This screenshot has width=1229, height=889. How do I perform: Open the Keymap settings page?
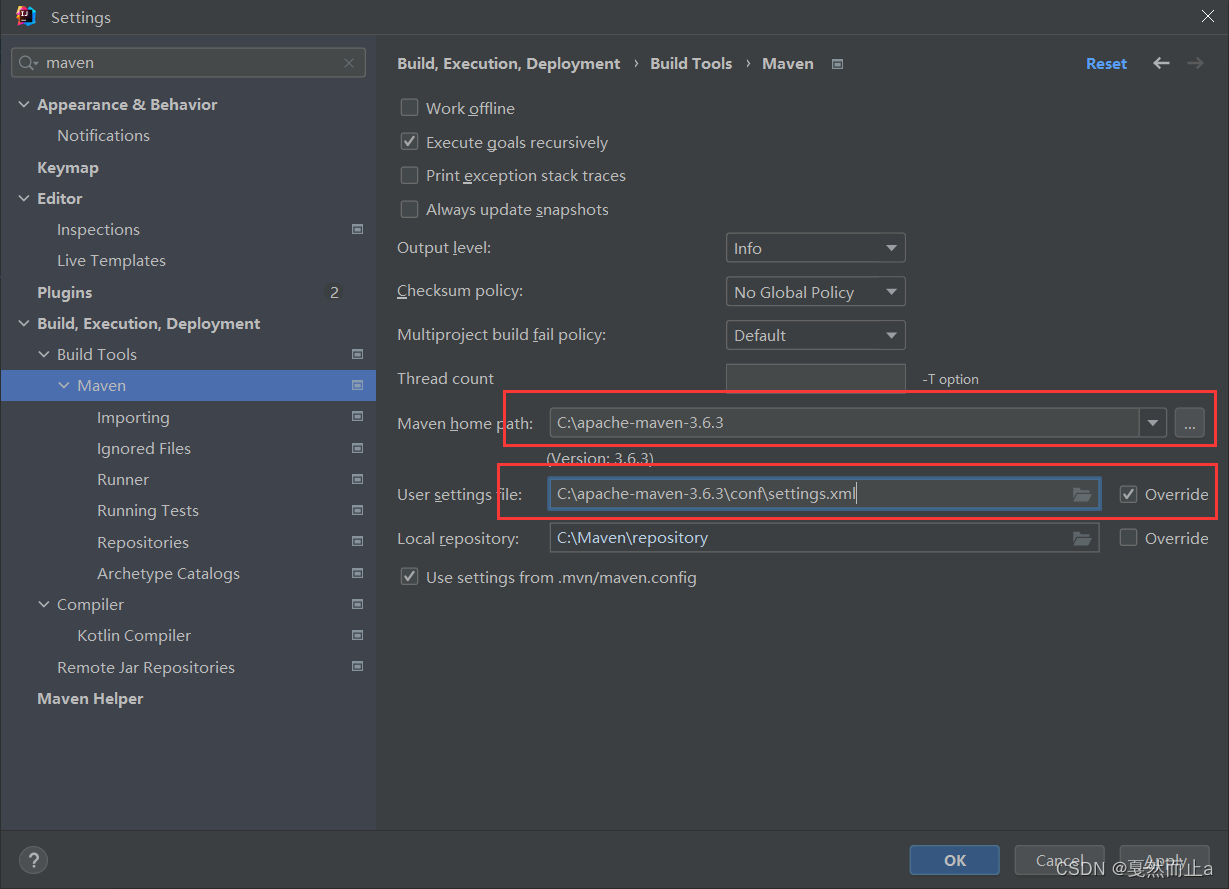click(68, 167)
